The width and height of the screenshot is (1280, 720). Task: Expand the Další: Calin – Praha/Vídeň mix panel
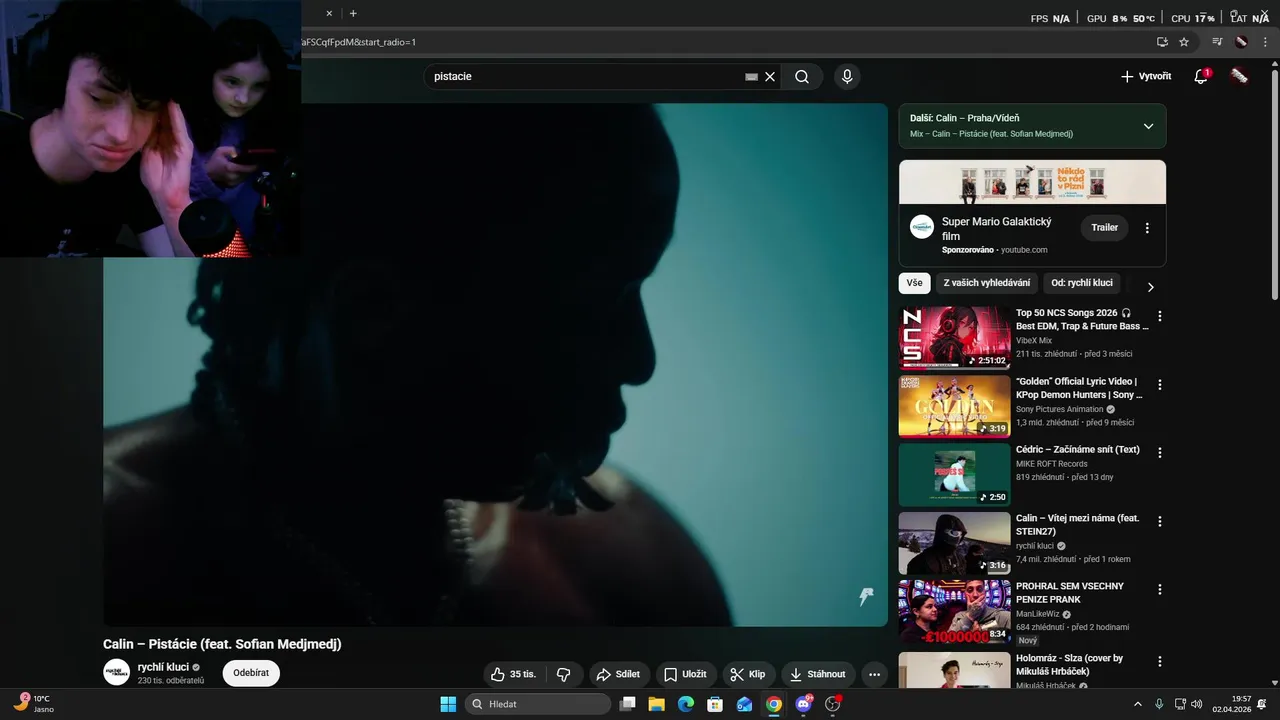[x=1148, y=126]
